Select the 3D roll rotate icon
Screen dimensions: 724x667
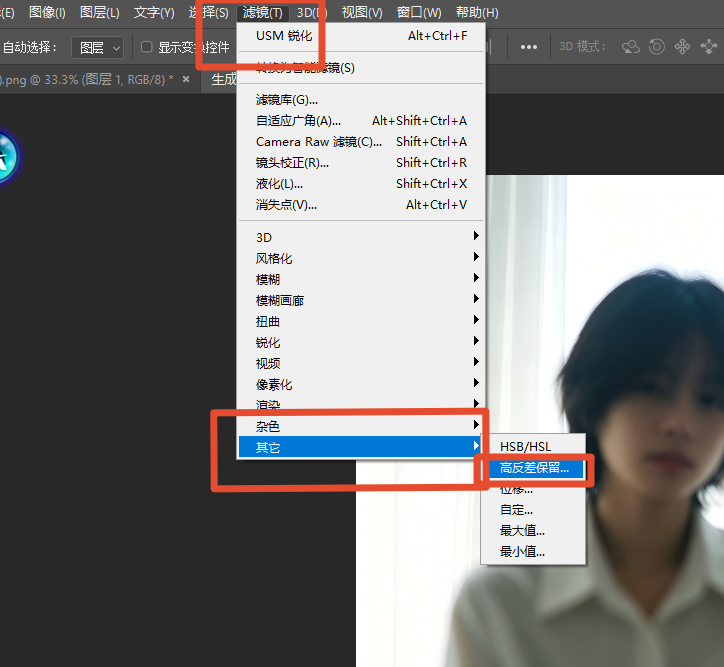point(657,47)
